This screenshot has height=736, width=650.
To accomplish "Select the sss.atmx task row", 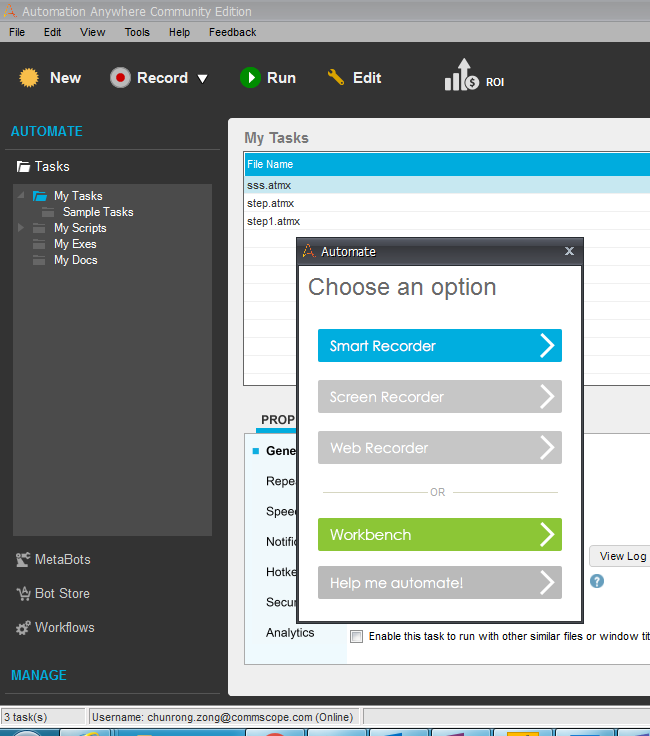I will (x=447, y=185).
